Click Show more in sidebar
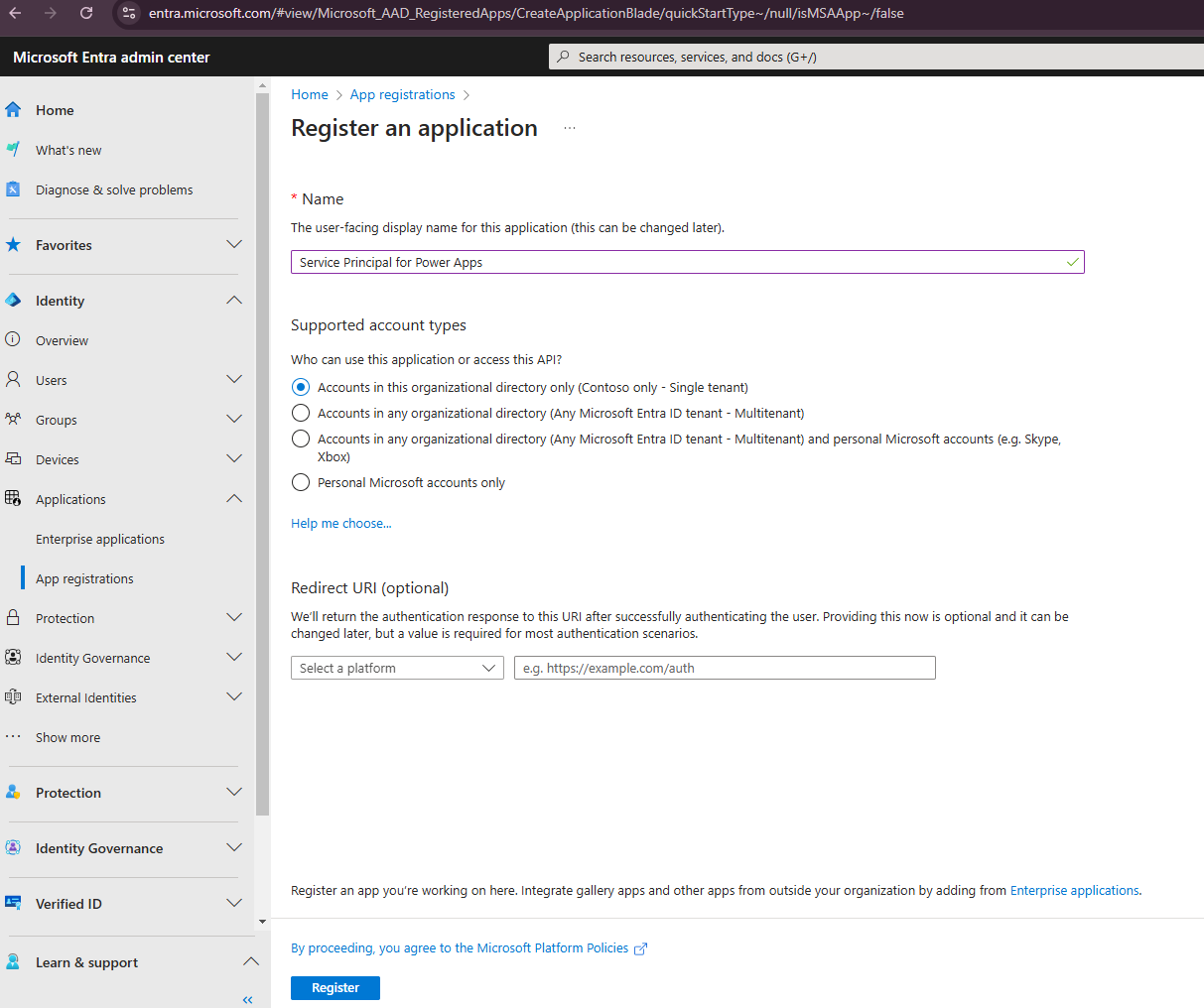This screenshot has width=1204, height=1008. point(67,737)
